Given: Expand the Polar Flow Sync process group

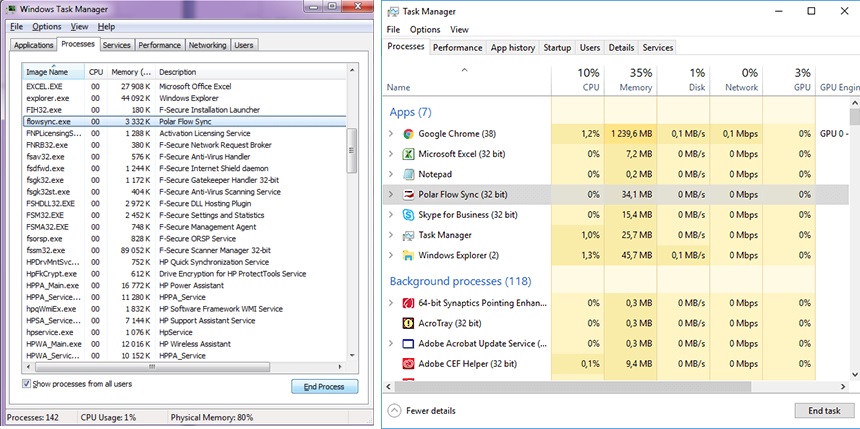Looking at the screenshot, I should tap(391, 195).
